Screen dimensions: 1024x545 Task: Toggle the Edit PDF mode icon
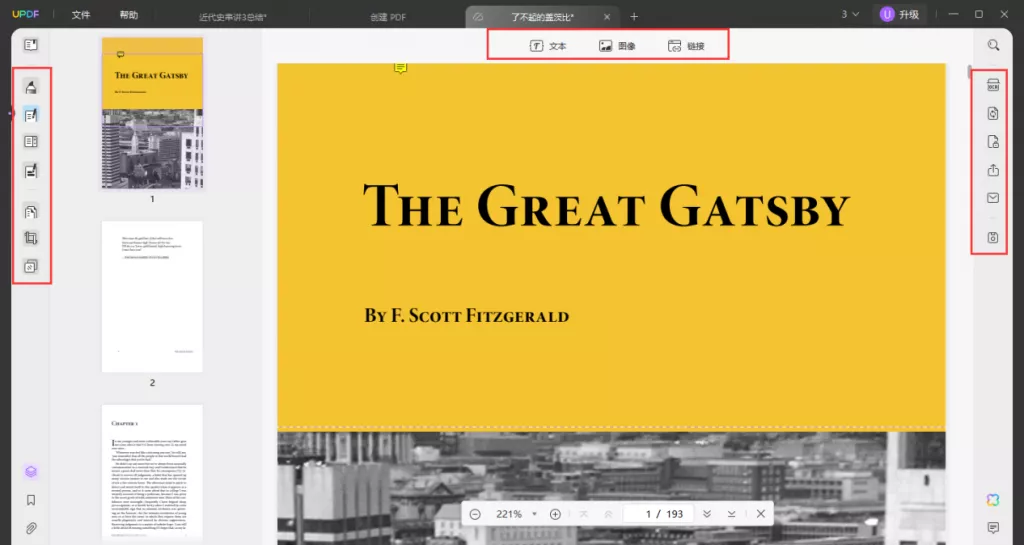[x=31, y=115]
